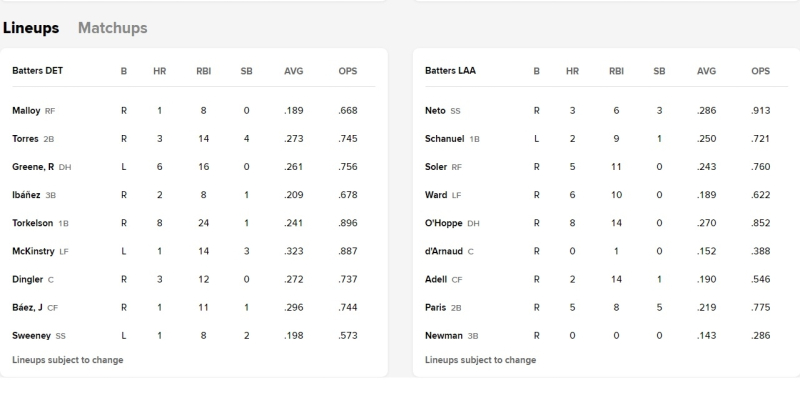
Task: Click d'Arnaud in LAA lineup
Action: (444, 251)
